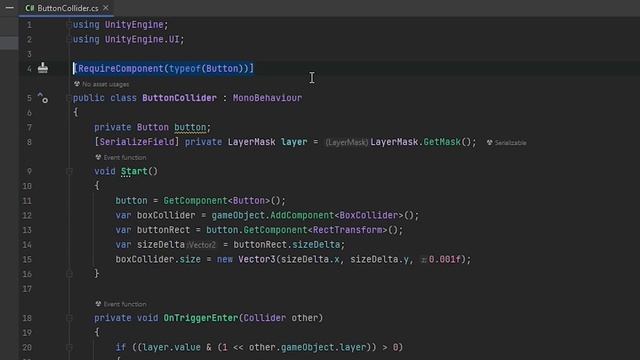
Task: Select the 'z:' parameter hint before 0.001f
Action: point(424,260)
